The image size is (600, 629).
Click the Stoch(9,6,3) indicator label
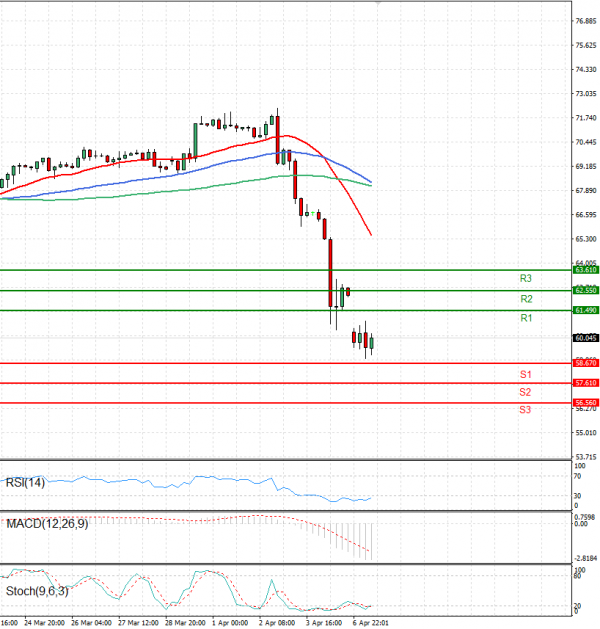point(37,591)
